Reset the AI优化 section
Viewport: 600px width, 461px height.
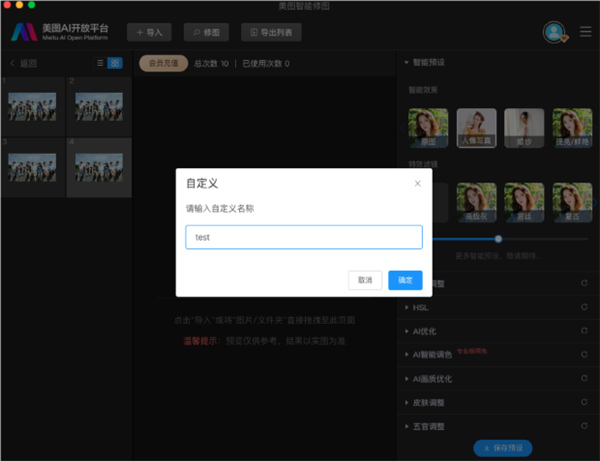pos(583,331)
